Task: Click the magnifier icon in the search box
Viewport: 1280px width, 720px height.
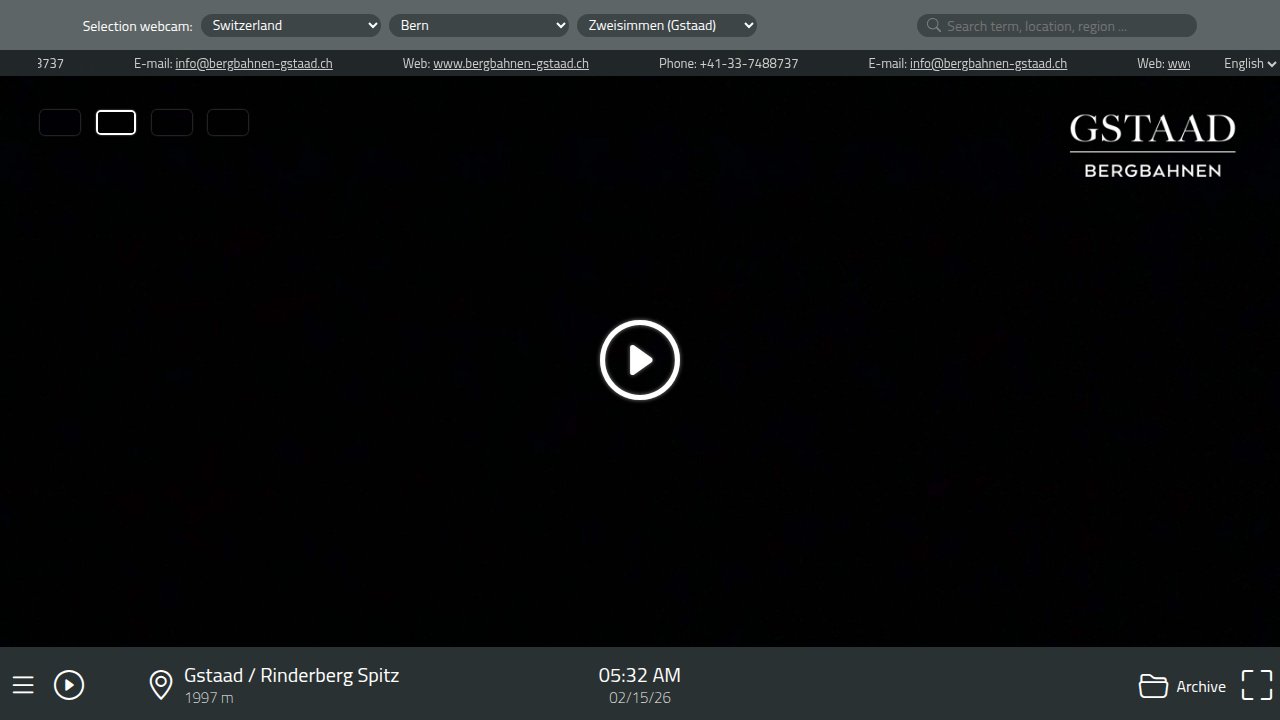Action: [x=933, y=26]
